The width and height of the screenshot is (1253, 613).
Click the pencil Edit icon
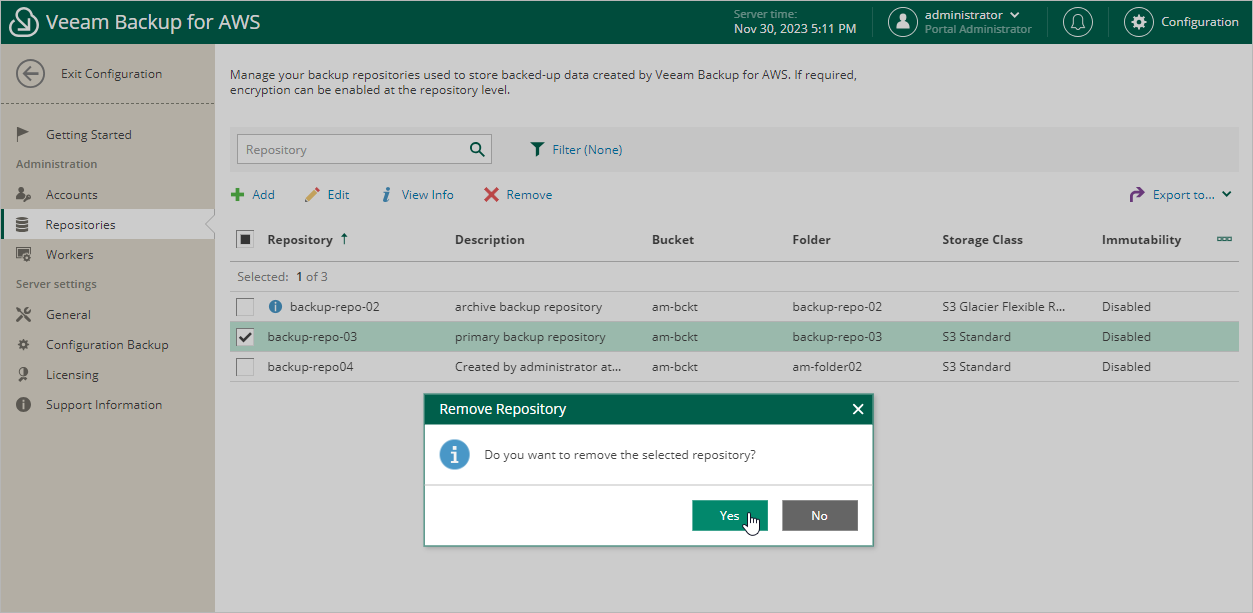click(x=312, y=195)
